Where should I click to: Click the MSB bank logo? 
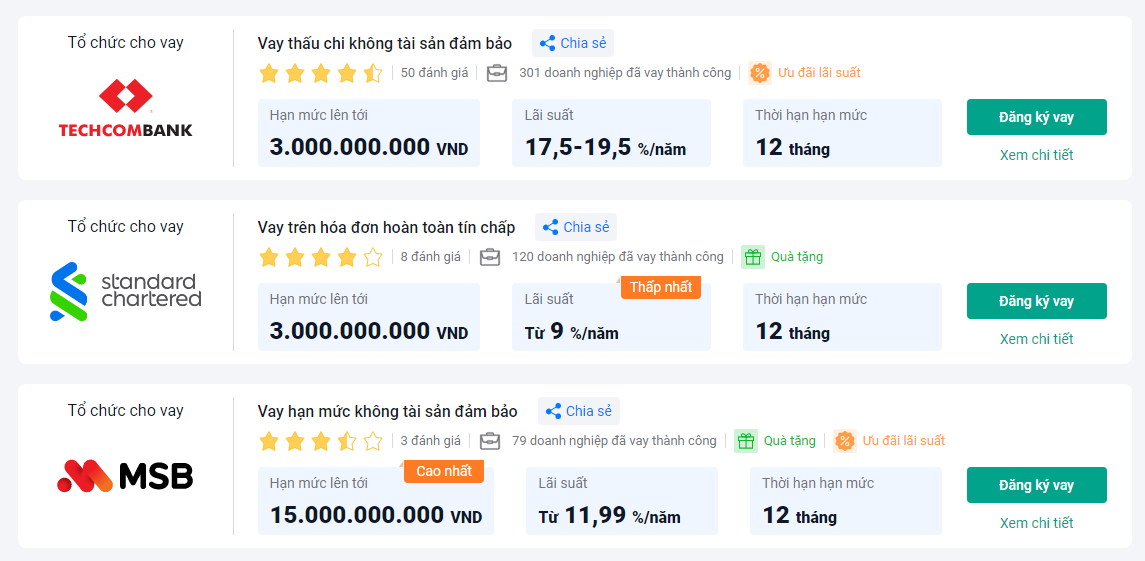pos(125,476)
